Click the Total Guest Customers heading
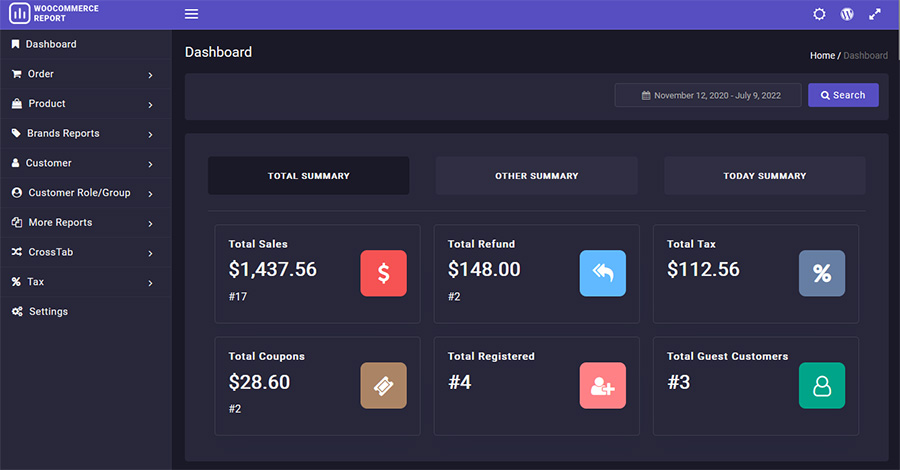 727,356
